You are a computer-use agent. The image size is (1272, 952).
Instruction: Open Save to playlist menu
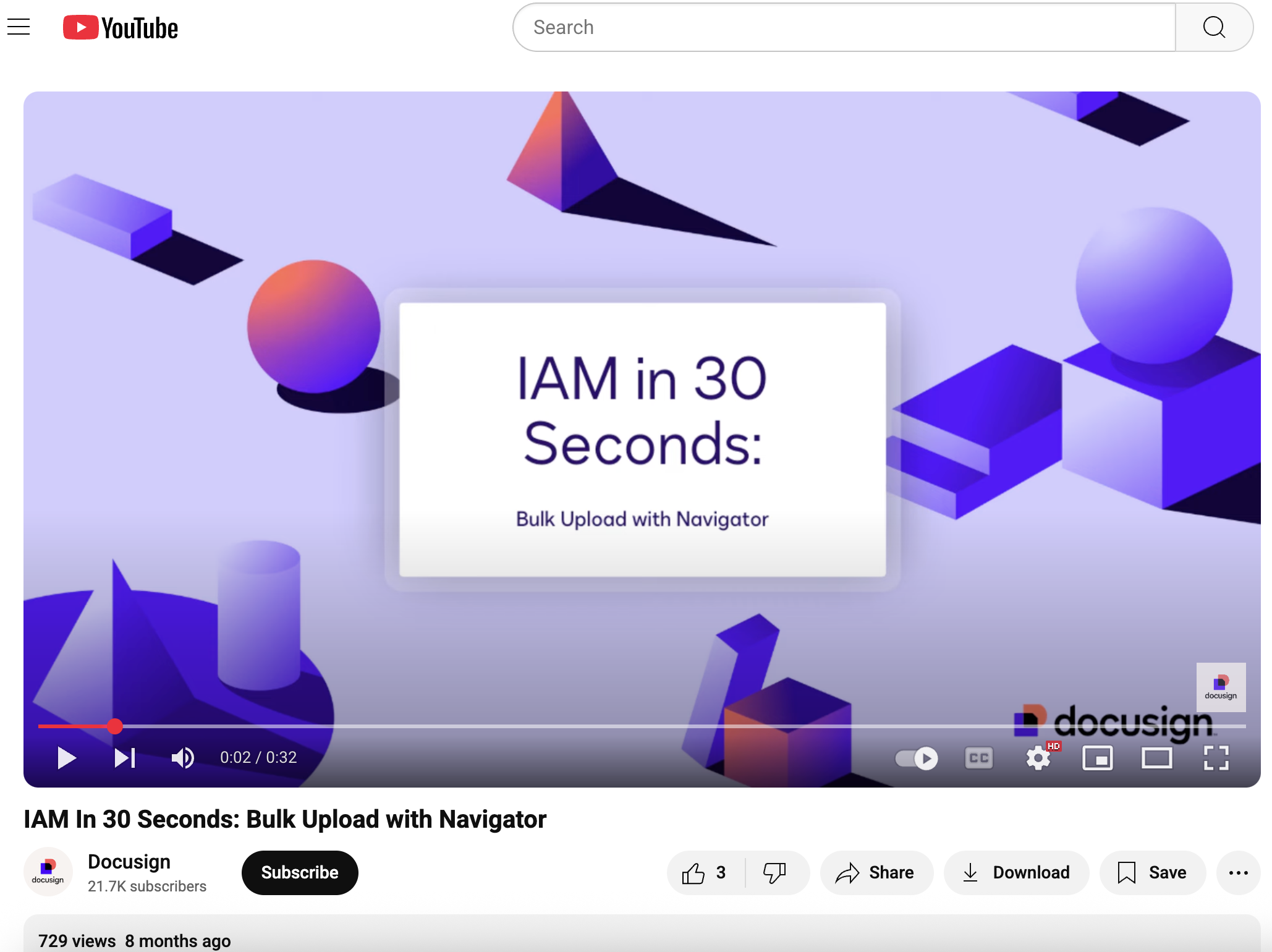pyautogui.click(x=1152, y=873)
